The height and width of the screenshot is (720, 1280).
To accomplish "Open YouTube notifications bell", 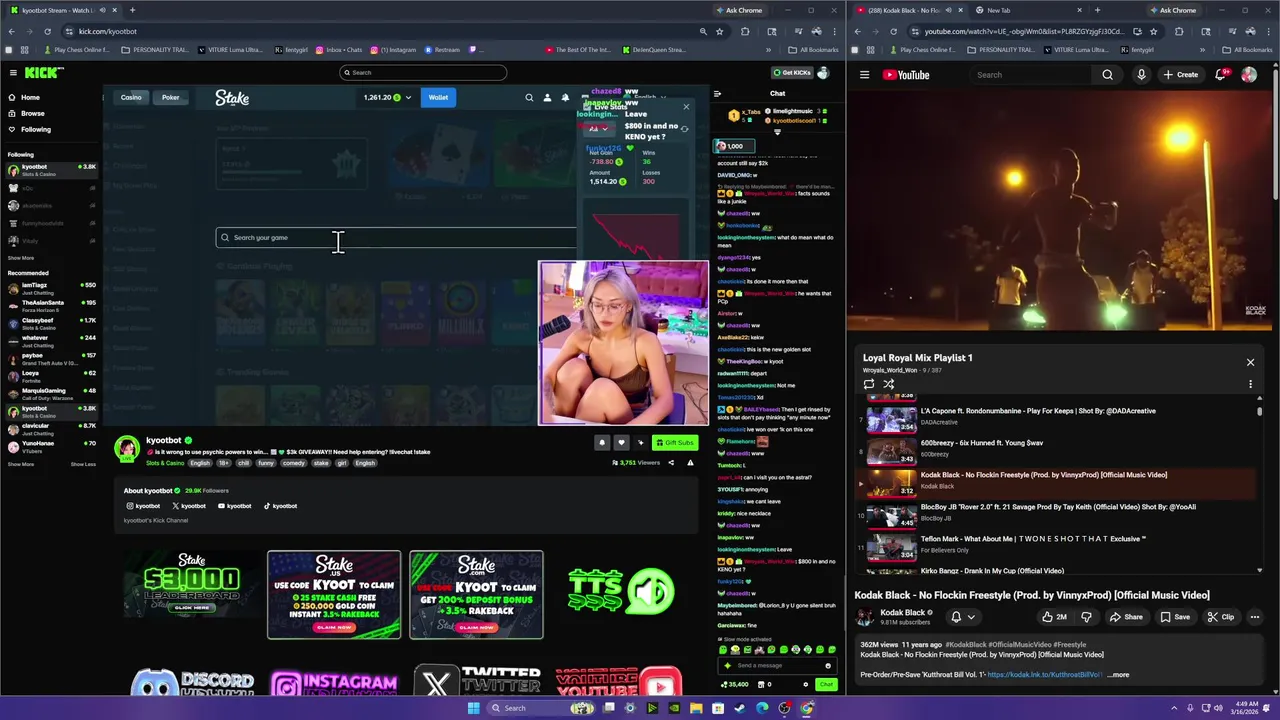I will coord(1222,75).
